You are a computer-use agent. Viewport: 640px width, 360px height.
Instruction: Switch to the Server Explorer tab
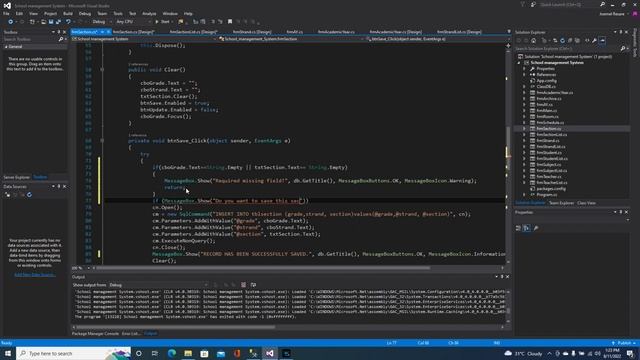click(17, 177)
